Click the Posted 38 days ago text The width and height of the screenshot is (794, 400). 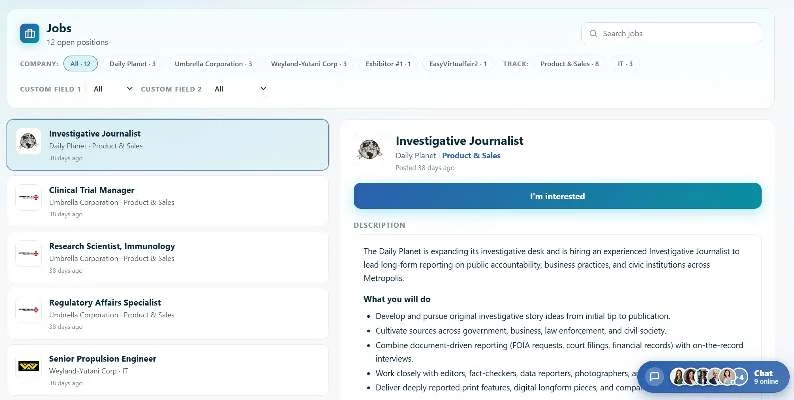(x=425, y=168)
